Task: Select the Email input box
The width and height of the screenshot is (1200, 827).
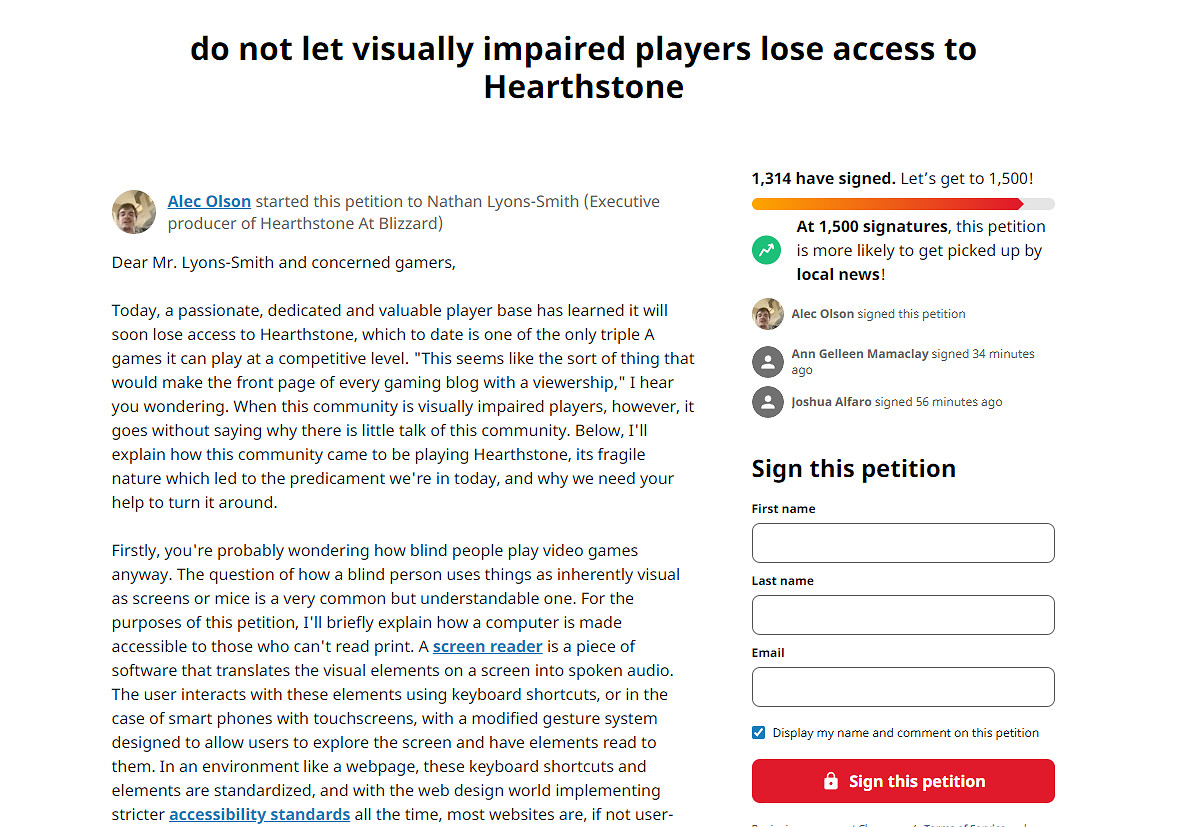Action: (x=902, y=687)
